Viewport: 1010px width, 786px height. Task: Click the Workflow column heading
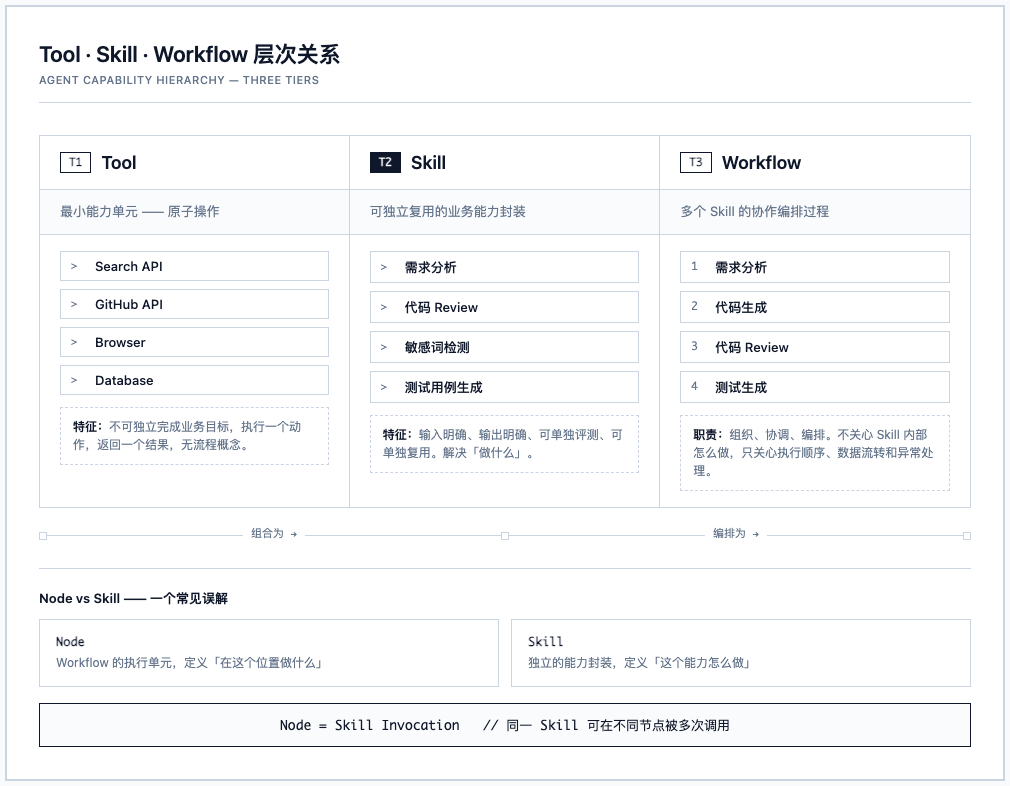(x=761, y=162)
